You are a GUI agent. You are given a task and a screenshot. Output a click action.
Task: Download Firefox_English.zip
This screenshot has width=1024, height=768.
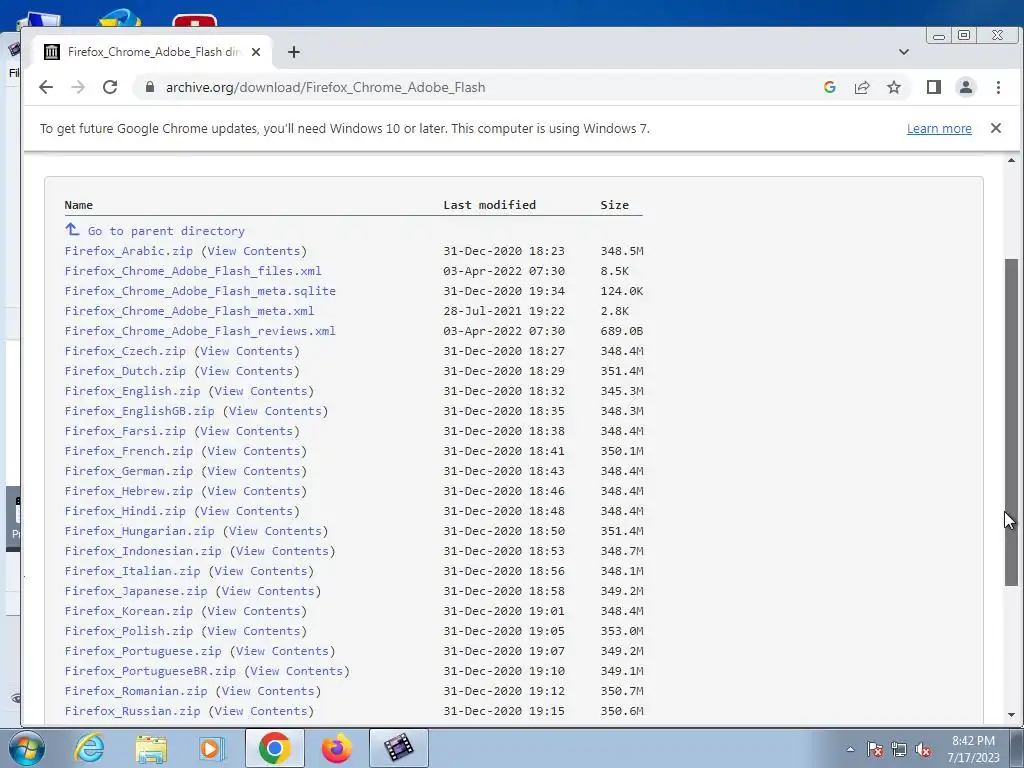[133, 391]
